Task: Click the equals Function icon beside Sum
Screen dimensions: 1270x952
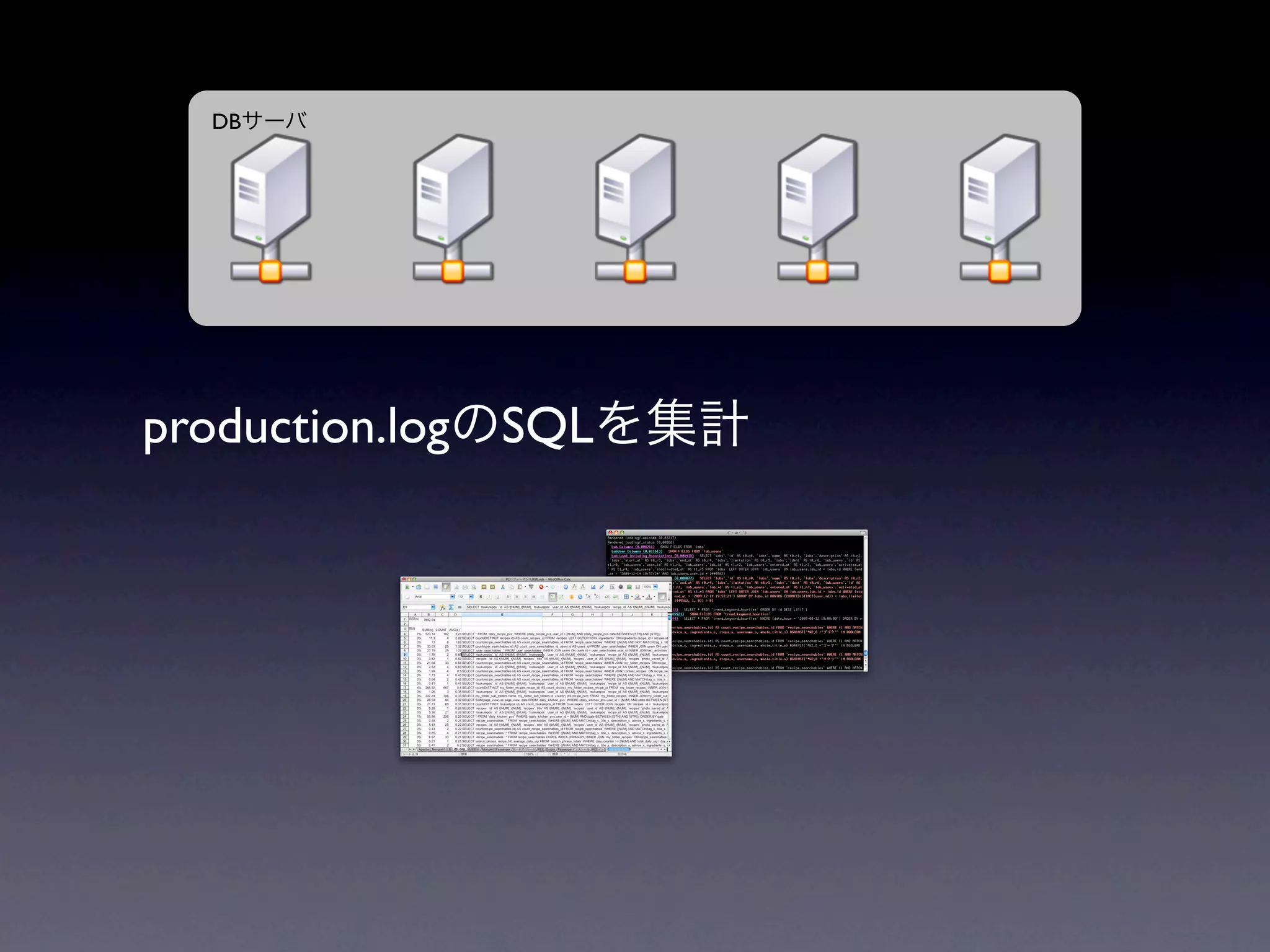Action: tap(460, 607)
